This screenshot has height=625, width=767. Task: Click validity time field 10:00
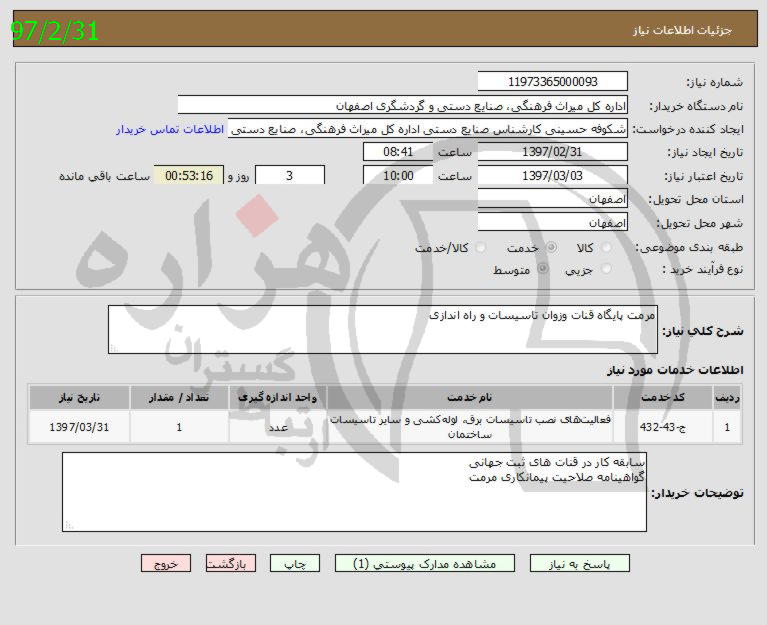(x=398, y=175)
